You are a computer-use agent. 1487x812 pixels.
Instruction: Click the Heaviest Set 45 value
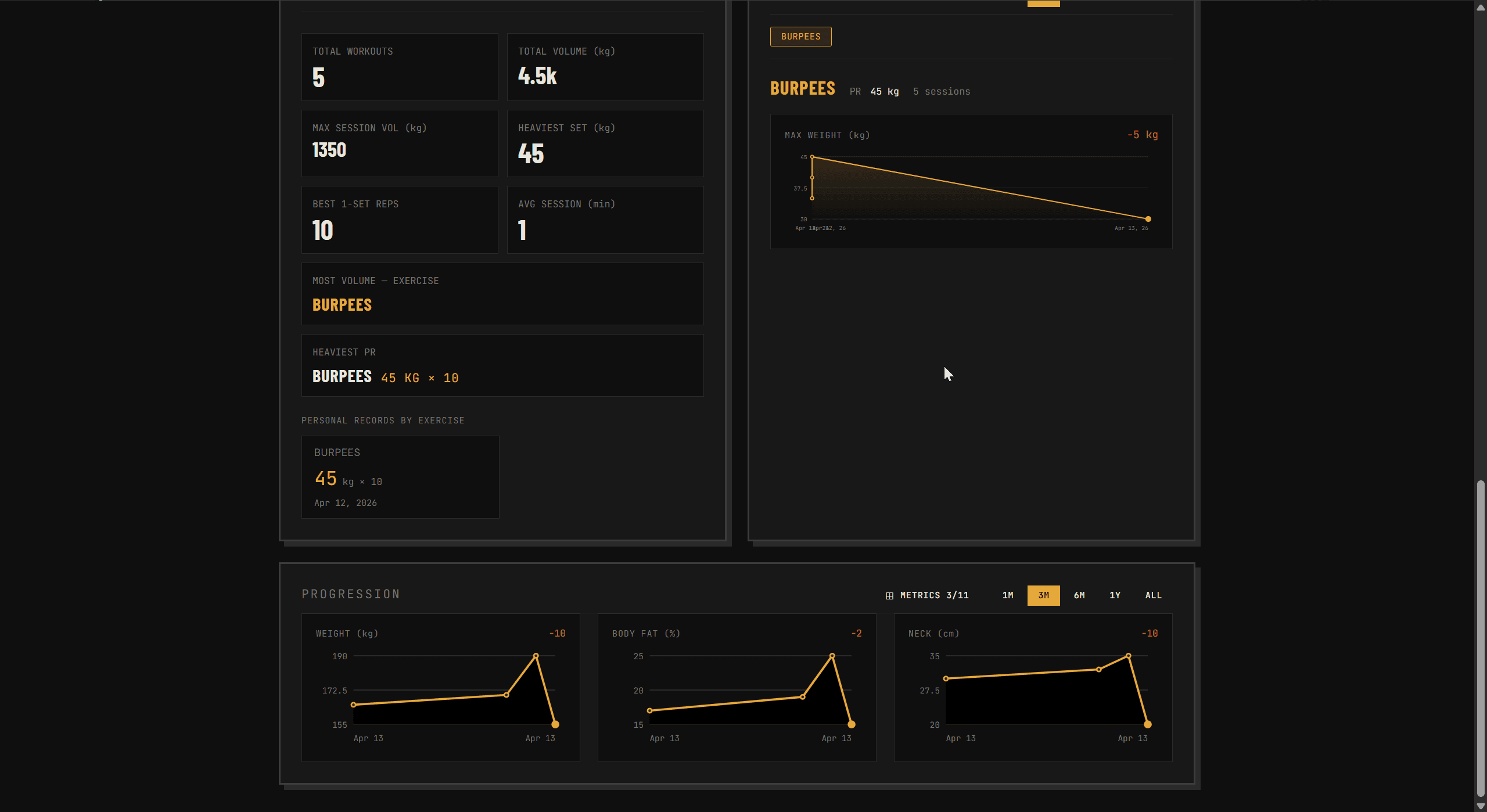pos(531,154)
